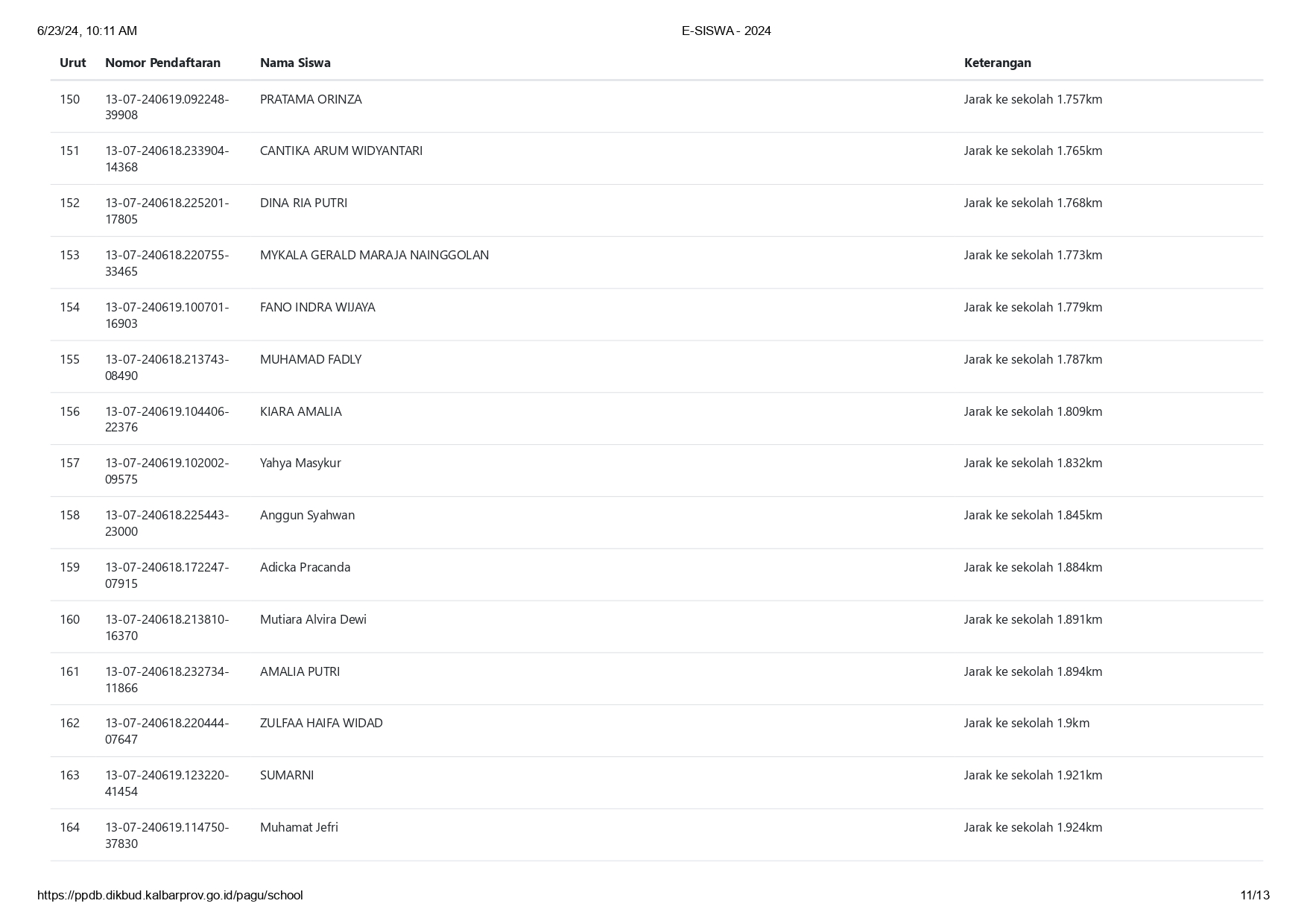
Task: Select the name FANO INDRA WIJAYA
Action: coord(317,307)
